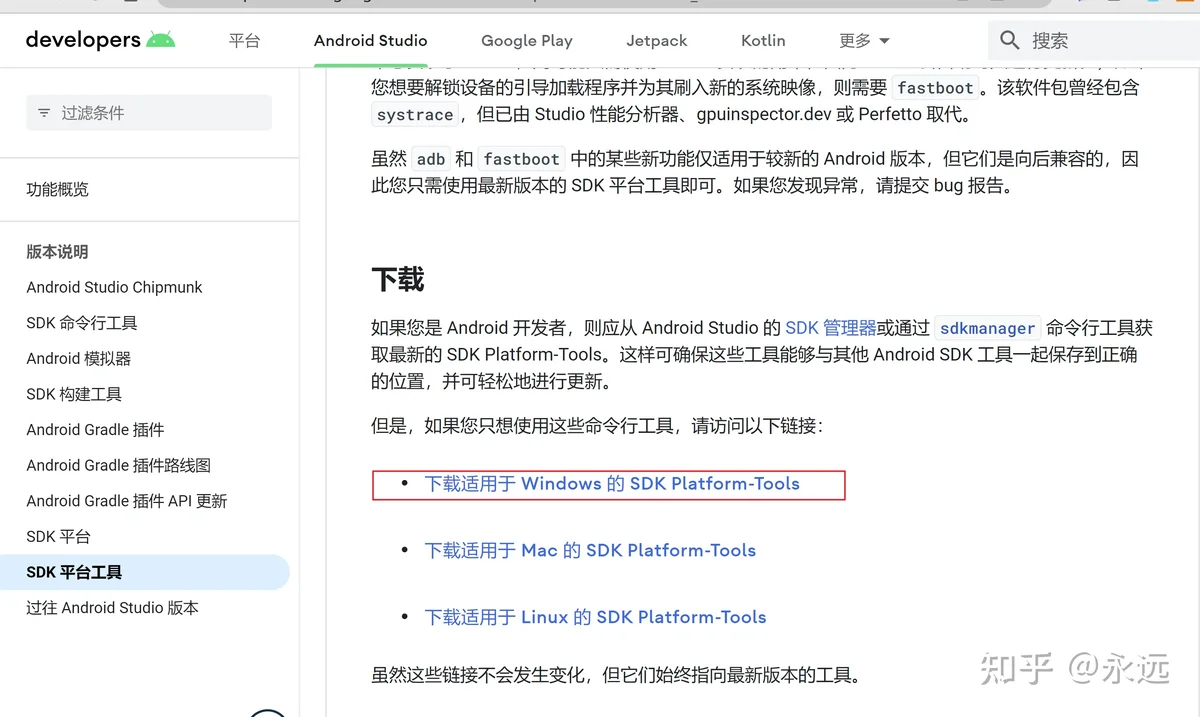
Task: Open Android 模拟器 sidebar item
Action: coord(79,358)
